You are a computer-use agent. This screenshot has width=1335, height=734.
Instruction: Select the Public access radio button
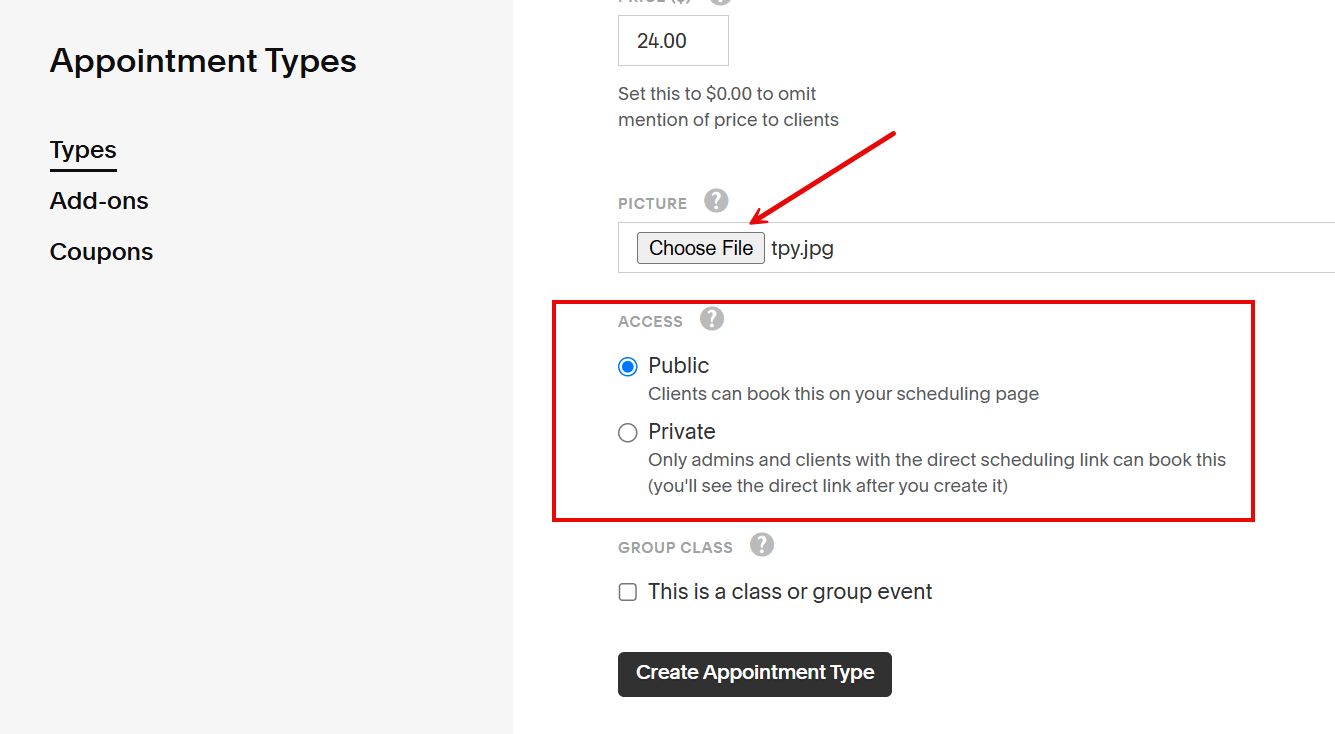(x=627, y=366)
